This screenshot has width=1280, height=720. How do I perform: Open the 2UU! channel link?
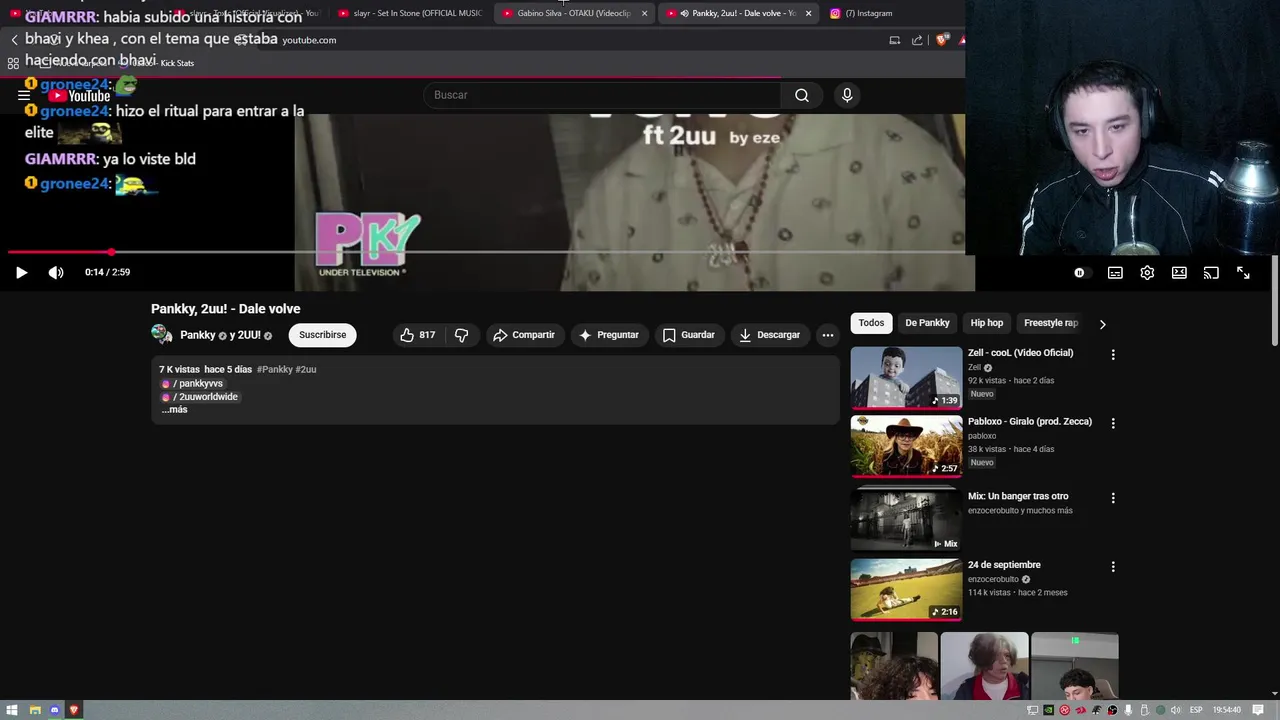[x=249, y=335]
